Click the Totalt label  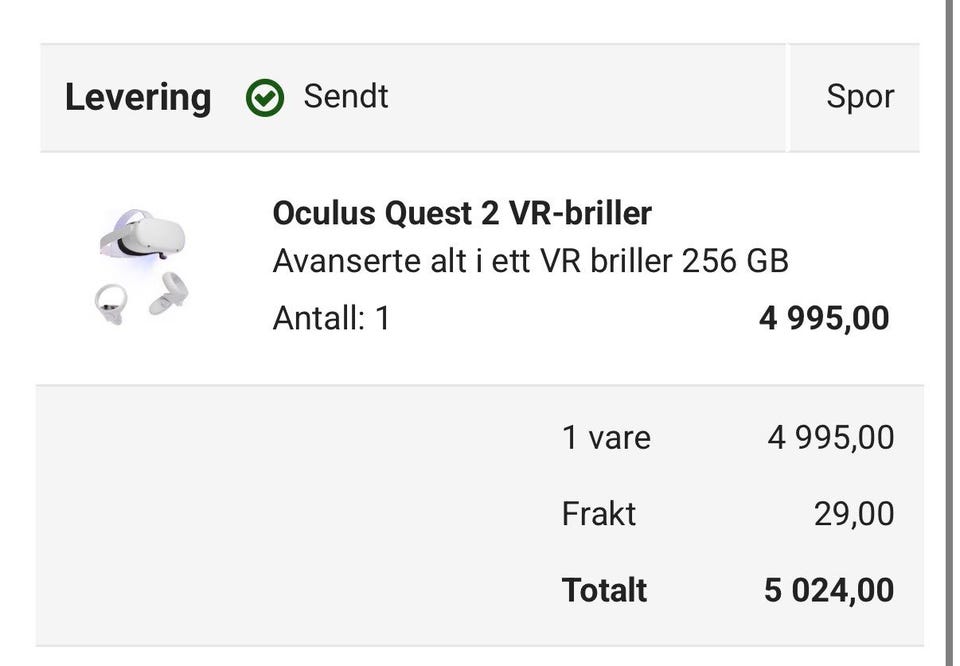[604, 591]
